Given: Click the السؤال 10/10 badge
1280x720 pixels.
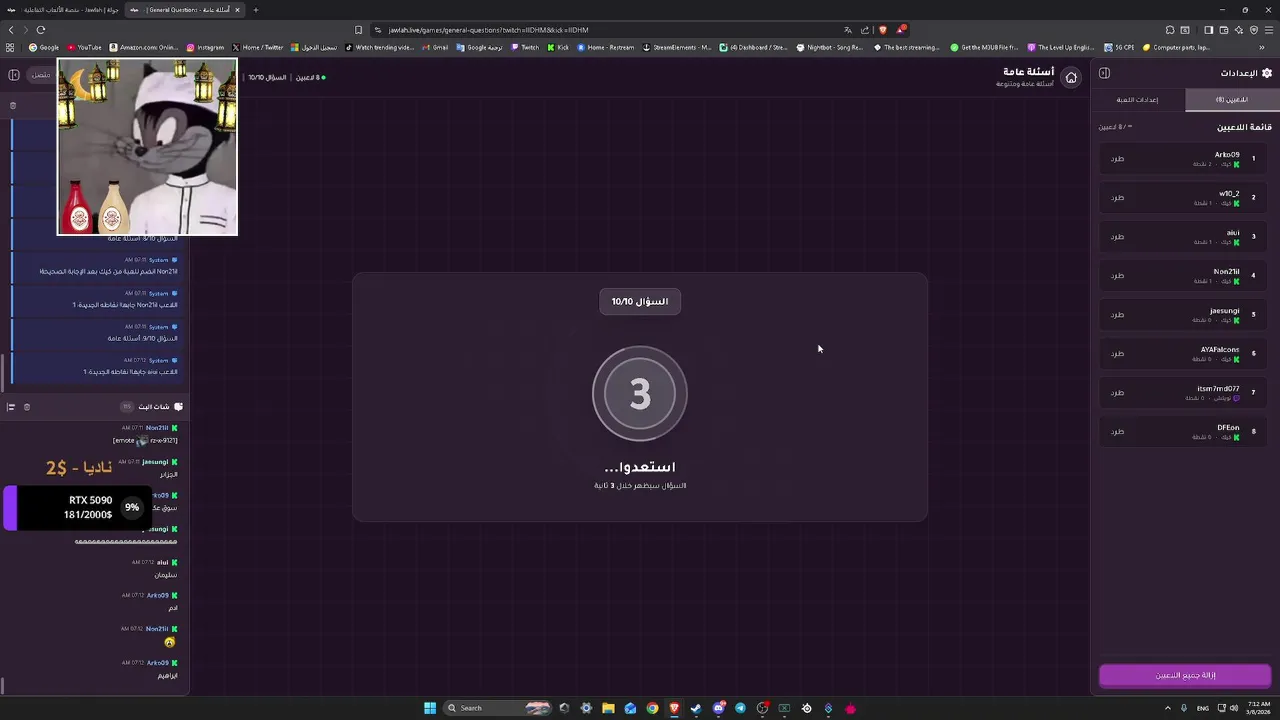Looking at the screenshot, I should tap(640, 301).
